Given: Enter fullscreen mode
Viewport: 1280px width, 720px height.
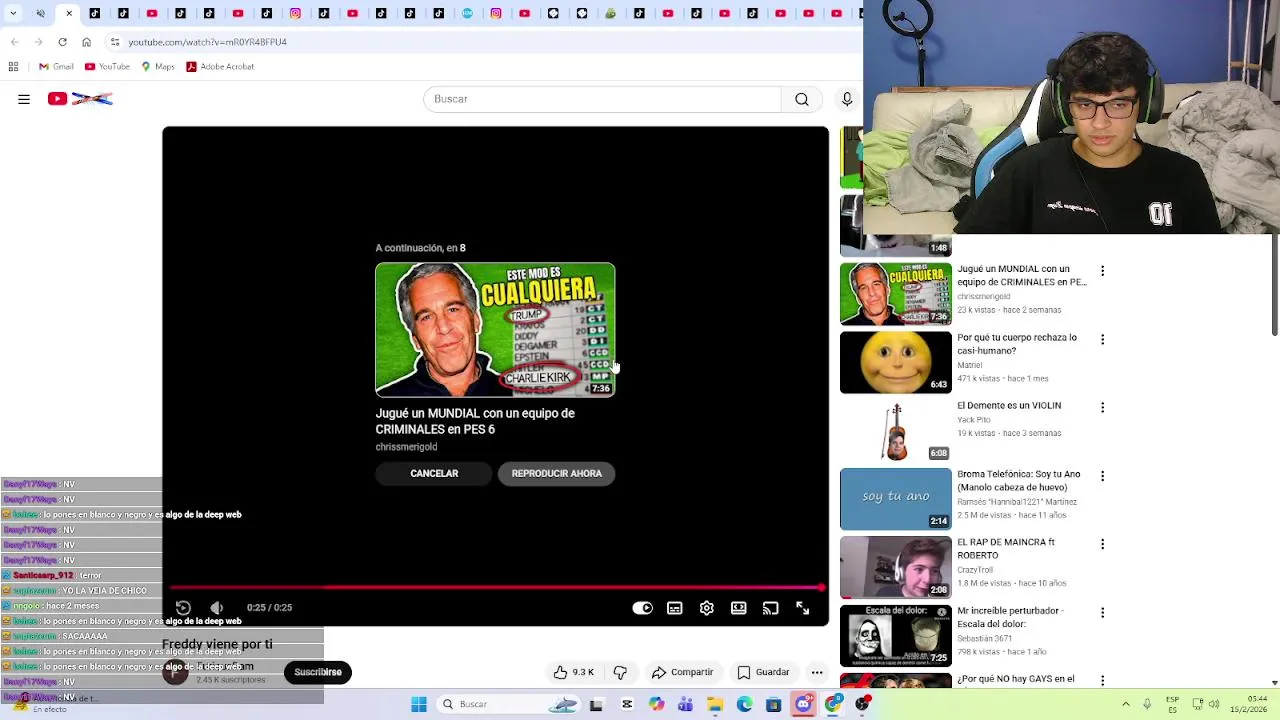Looking at the screenshot, I should point(803,608).
